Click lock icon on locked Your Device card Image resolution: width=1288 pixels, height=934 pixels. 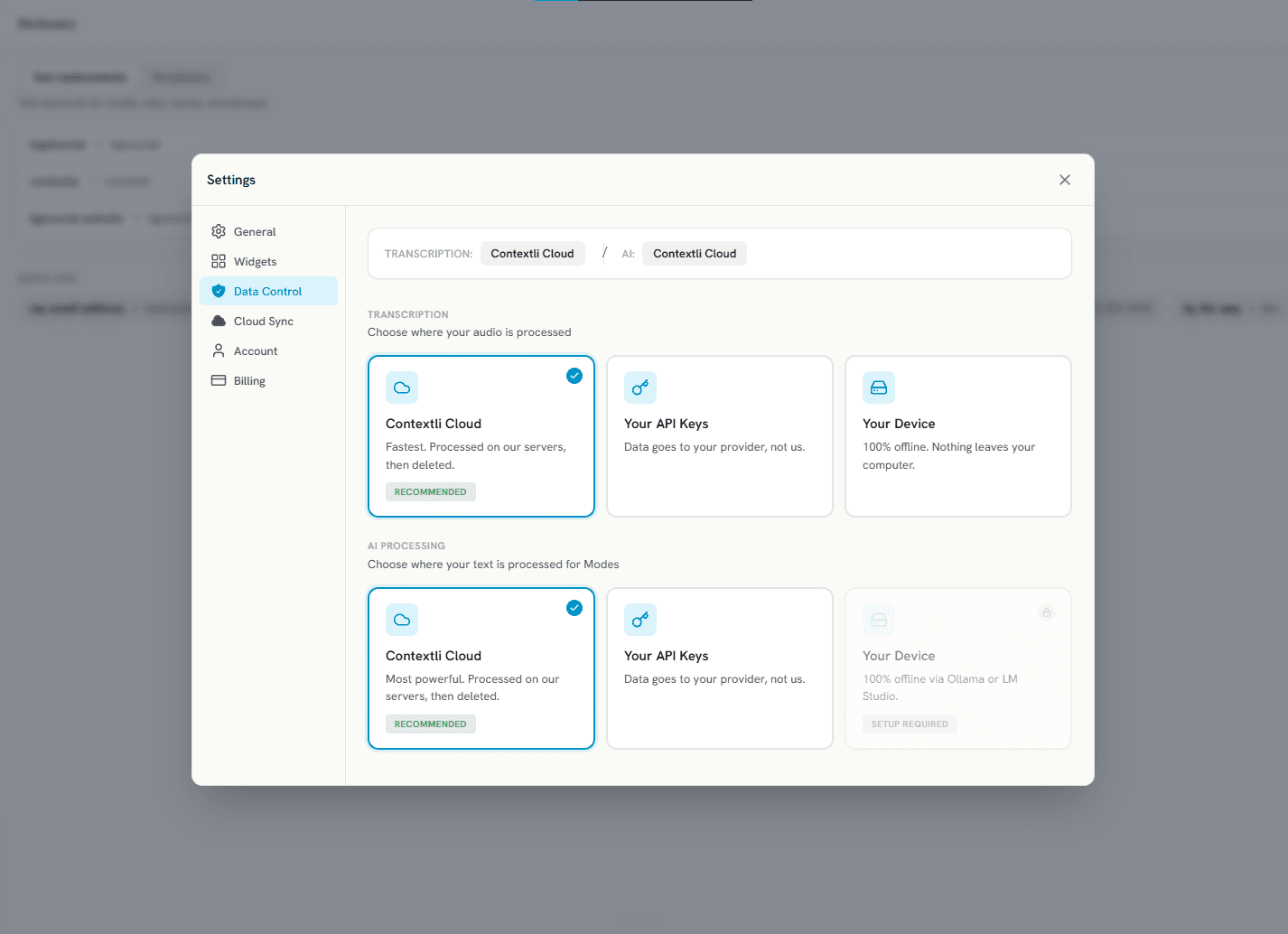tap(1047, 612)
